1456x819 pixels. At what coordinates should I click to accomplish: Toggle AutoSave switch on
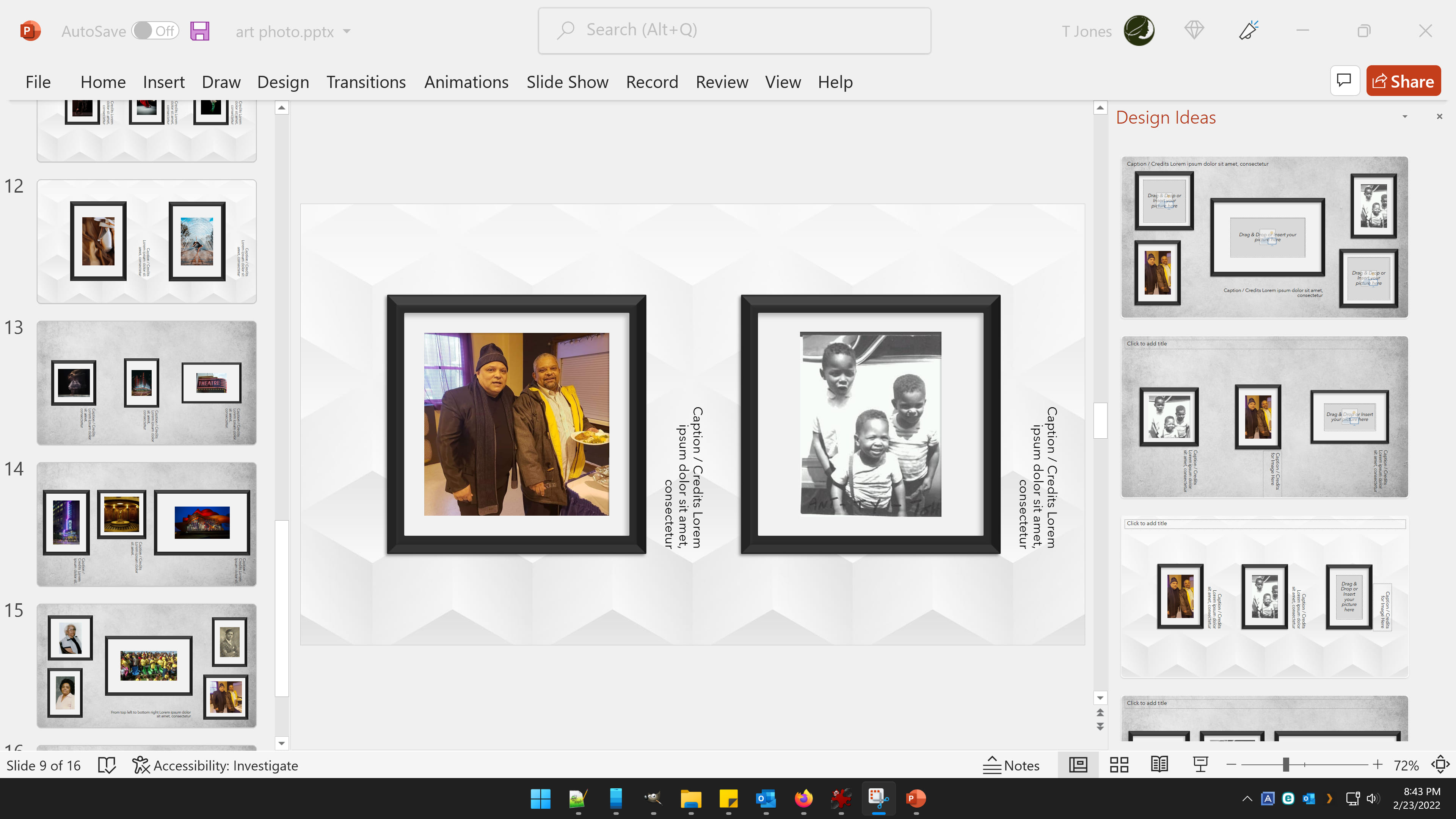click(x=155, y=31)
